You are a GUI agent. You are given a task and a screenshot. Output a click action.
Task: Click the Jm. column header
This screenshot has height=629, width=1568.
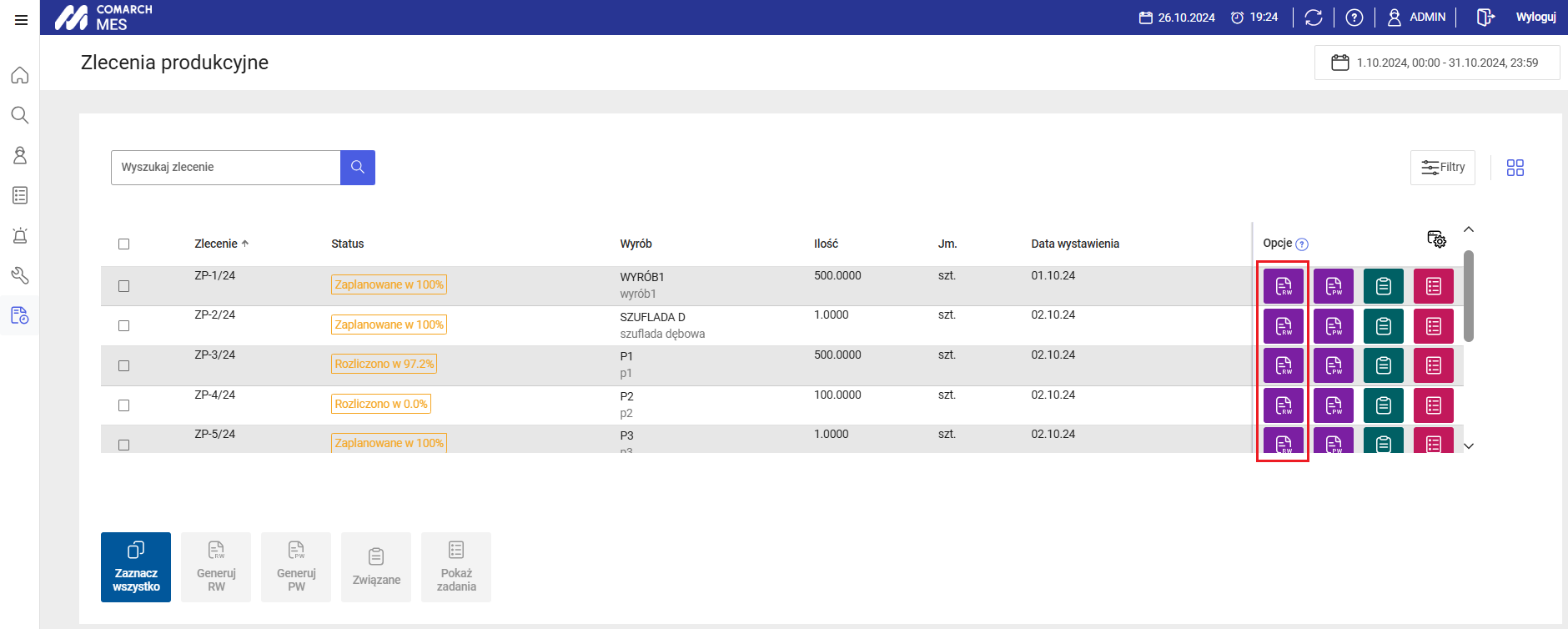[x=947, y=244]
